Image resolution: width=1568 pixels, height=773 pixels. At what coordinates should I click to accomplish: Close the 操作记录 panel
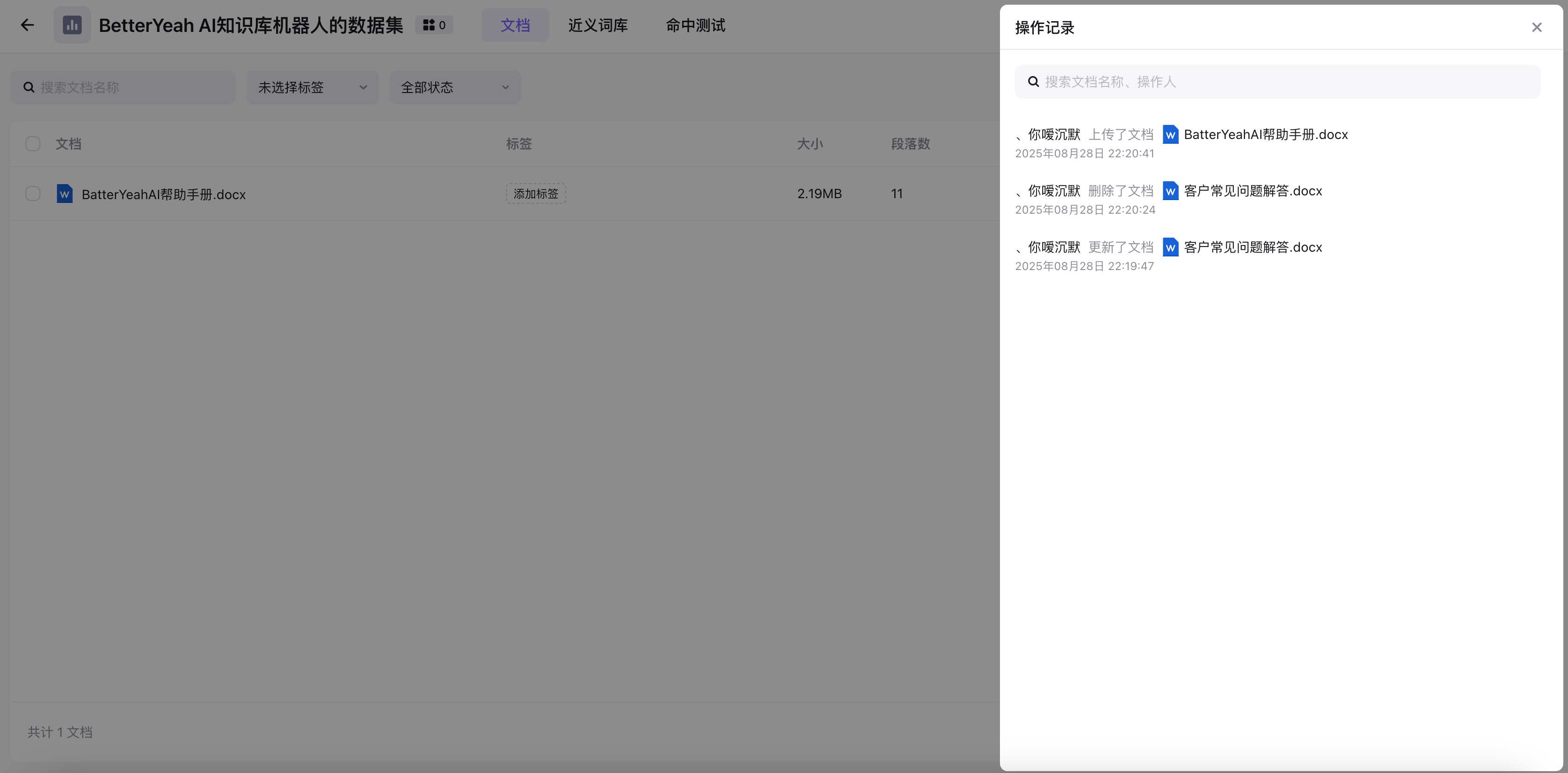coord(1537,27)
